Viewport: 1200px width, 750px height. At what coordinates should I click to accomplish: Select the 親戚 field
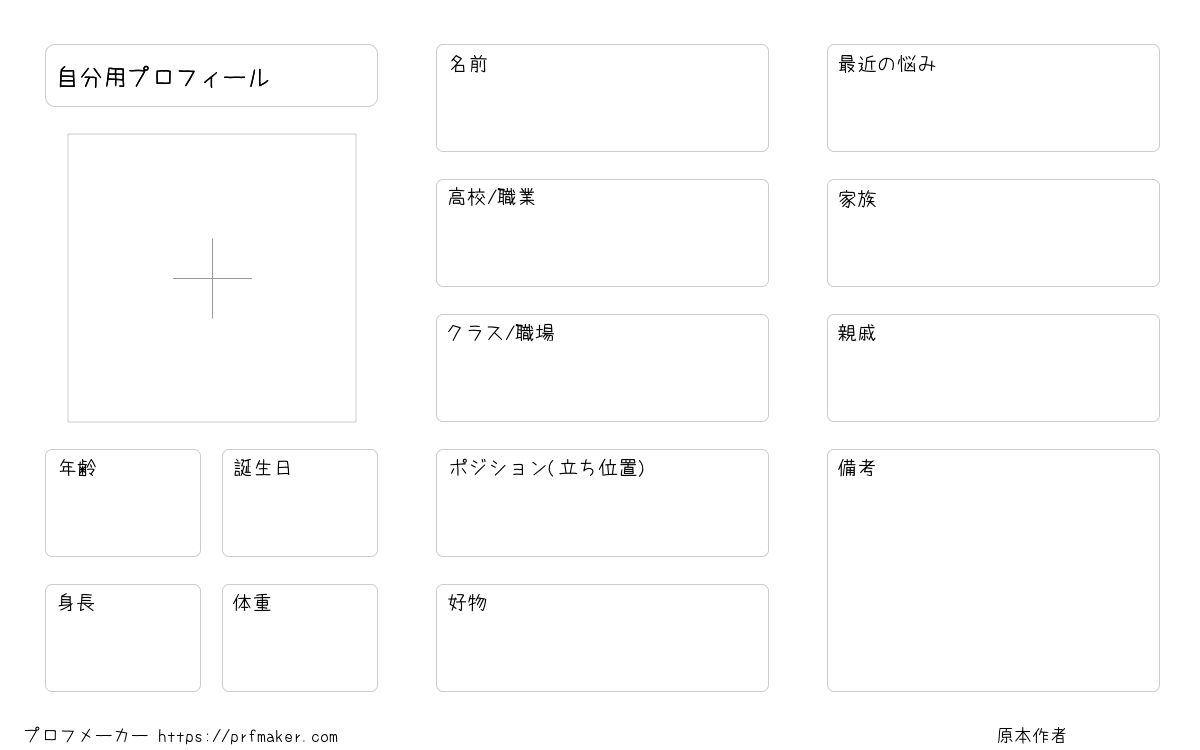[x=993, y=368]
